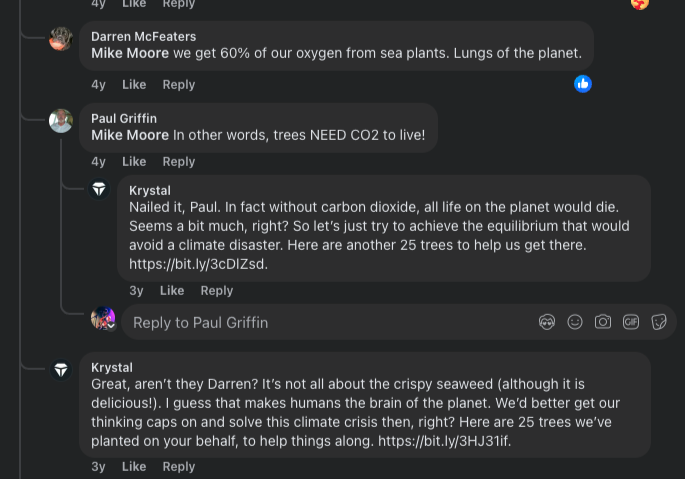
Task: Reply to Krystal's bottom comment
Action: point(179,467)
